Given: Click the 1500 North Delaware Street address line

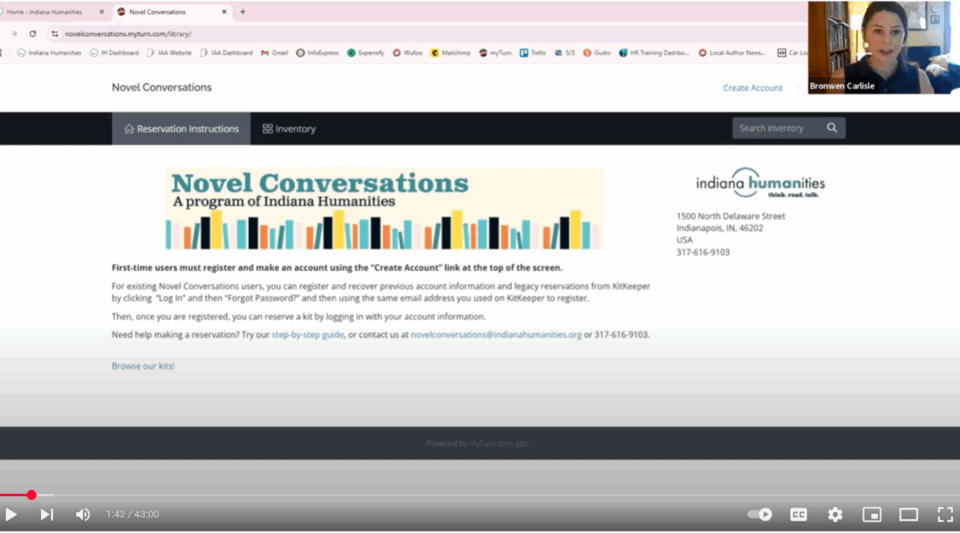Looking at the screenshot, I should pyautogui.click(x=730, y=216).
